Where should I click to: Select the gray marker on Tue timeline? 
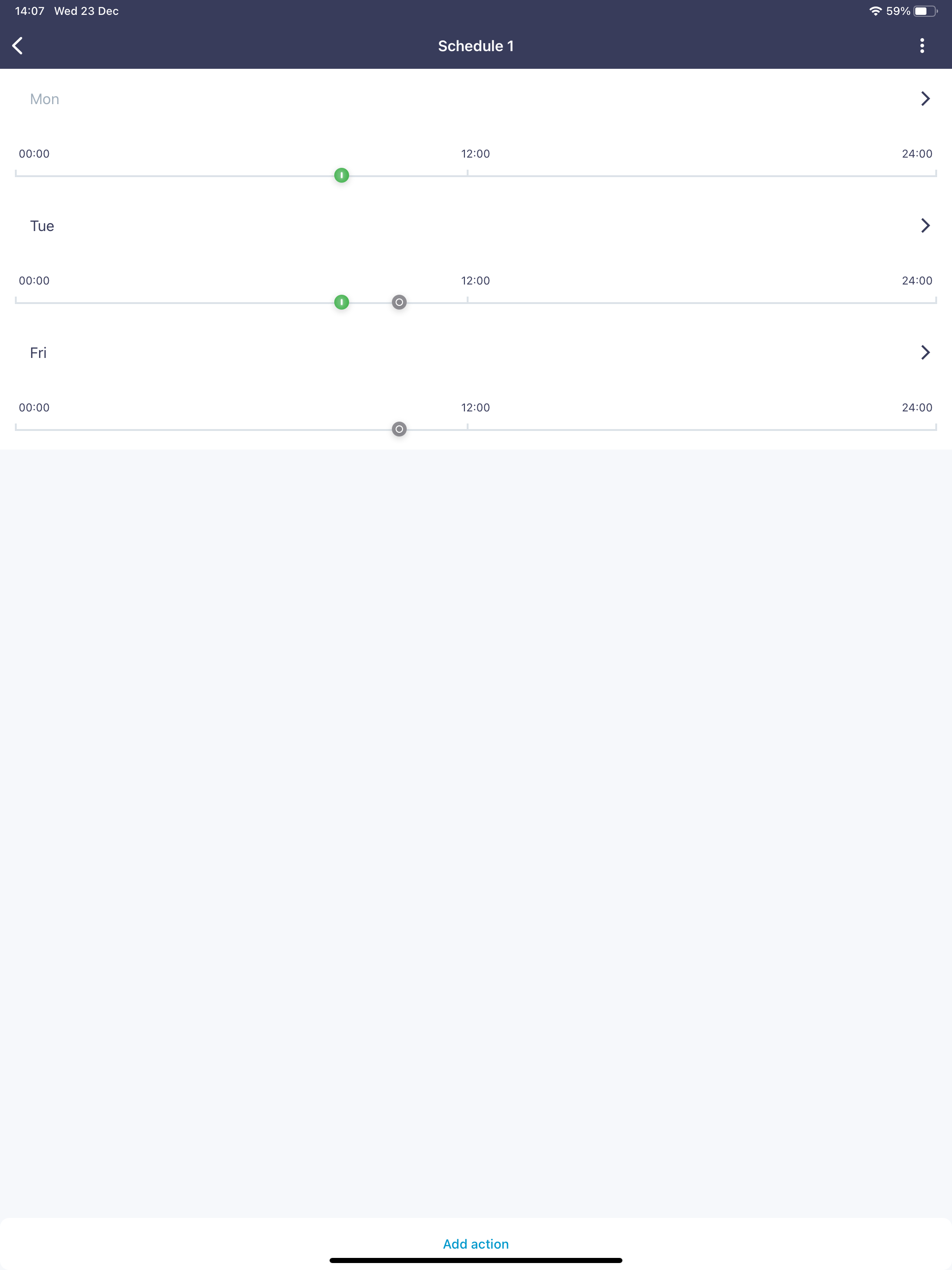click(399, 302)
